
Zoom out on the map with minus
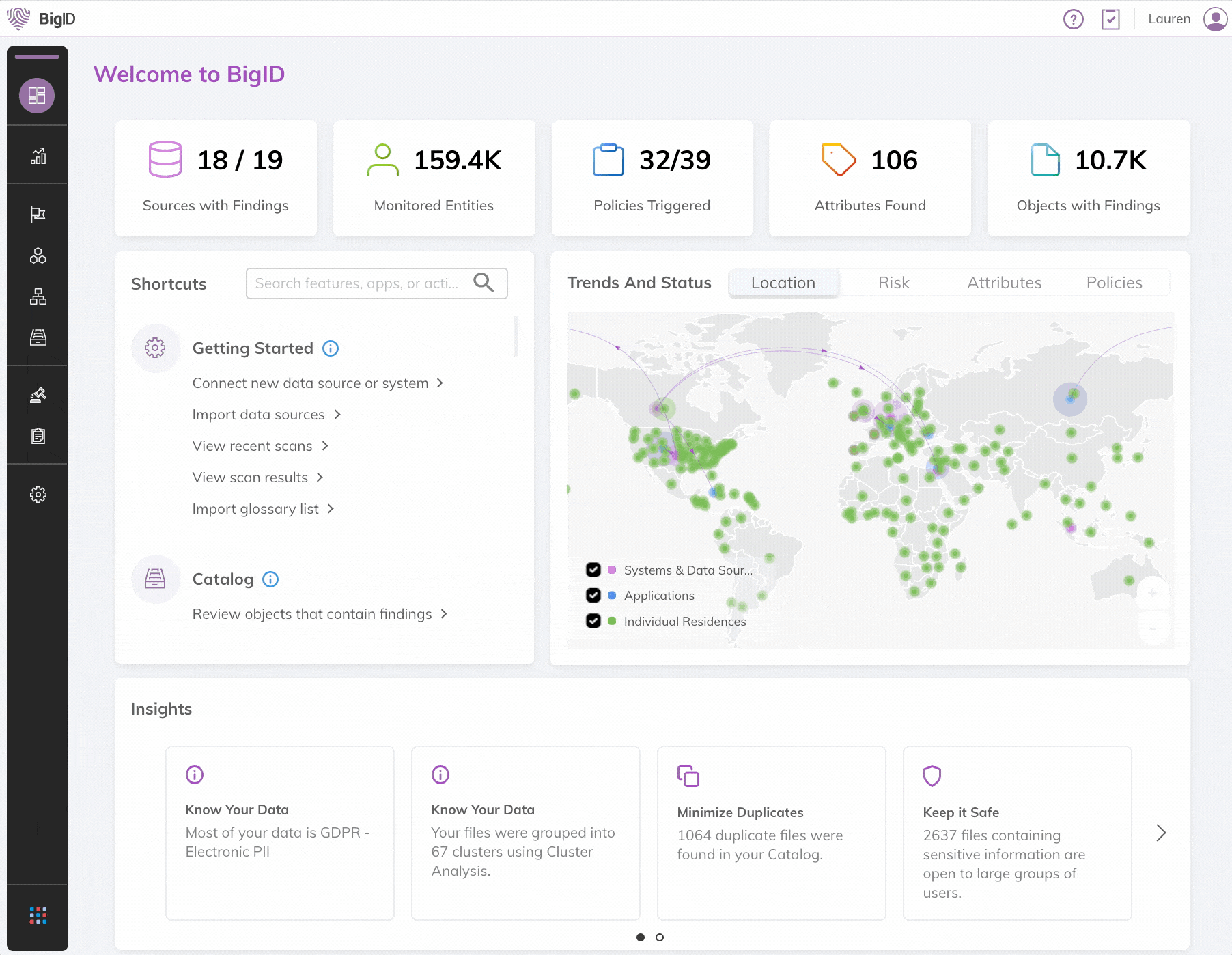[x=1153, y=628]
